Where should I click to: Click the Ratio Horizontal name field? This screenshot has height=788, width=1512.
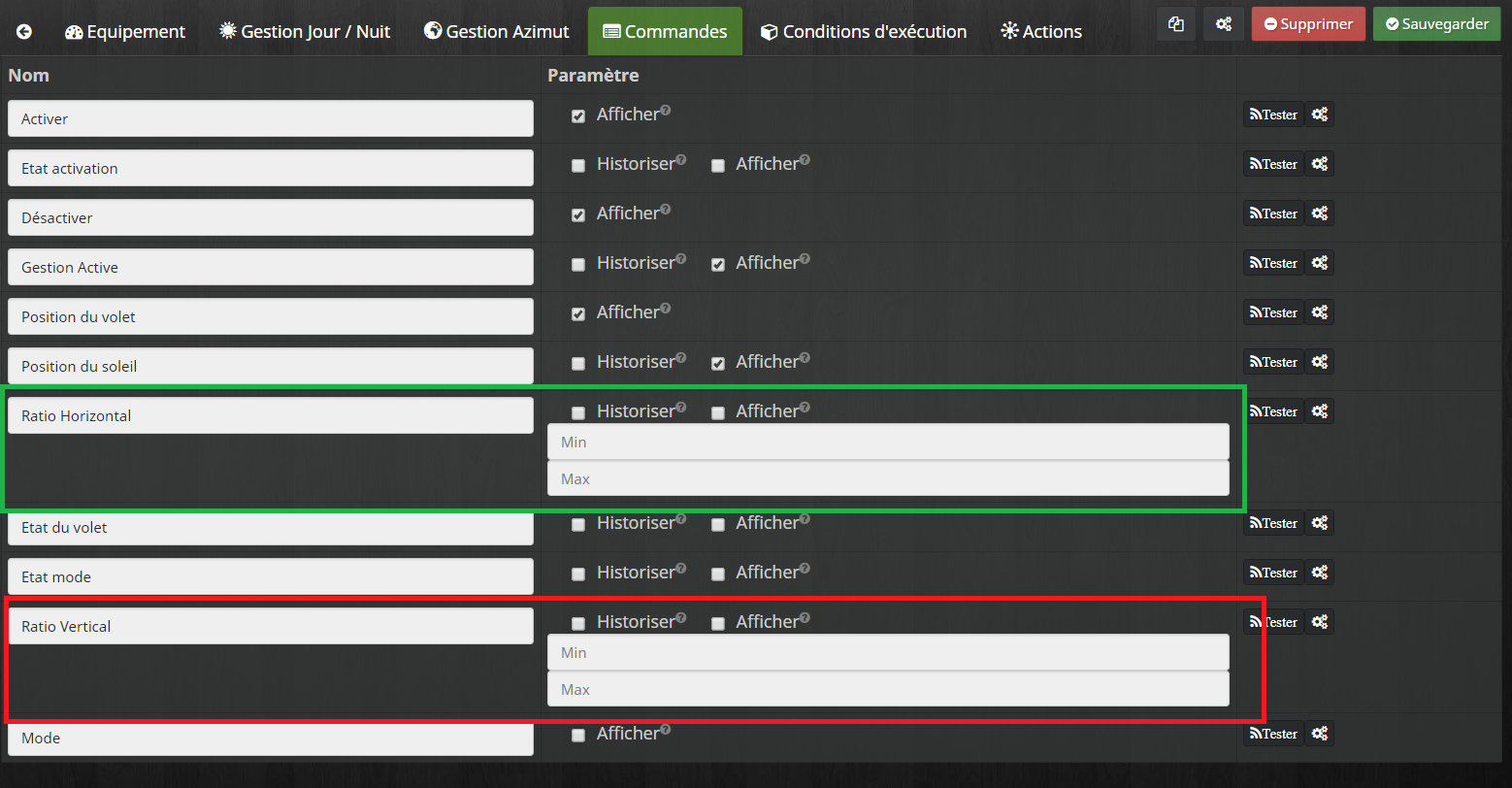(271, 415)
